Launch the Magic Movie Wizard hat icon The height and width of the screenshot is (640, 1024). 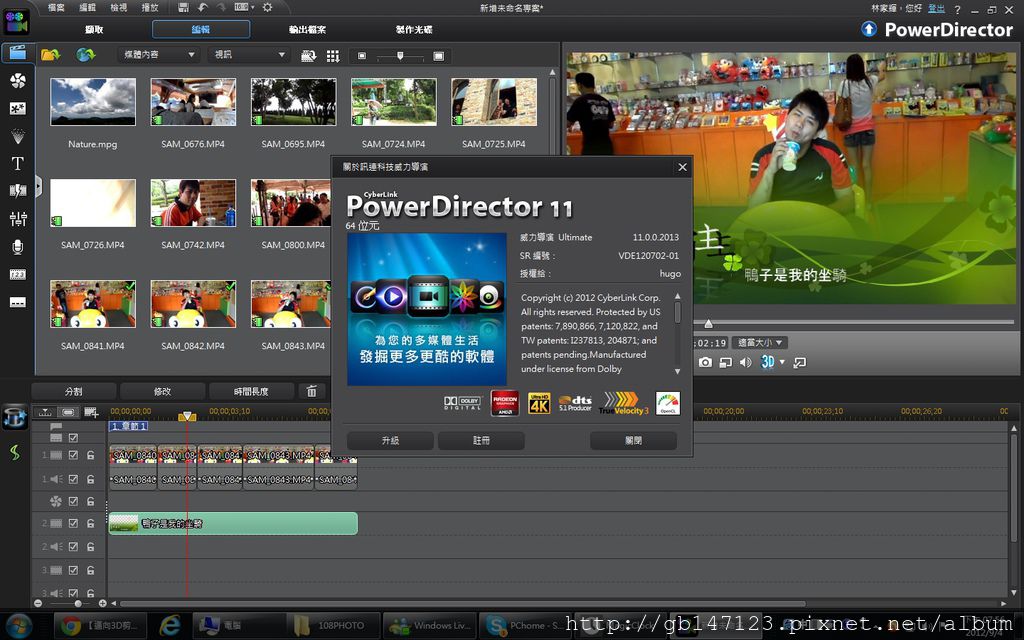coord(14,417)
